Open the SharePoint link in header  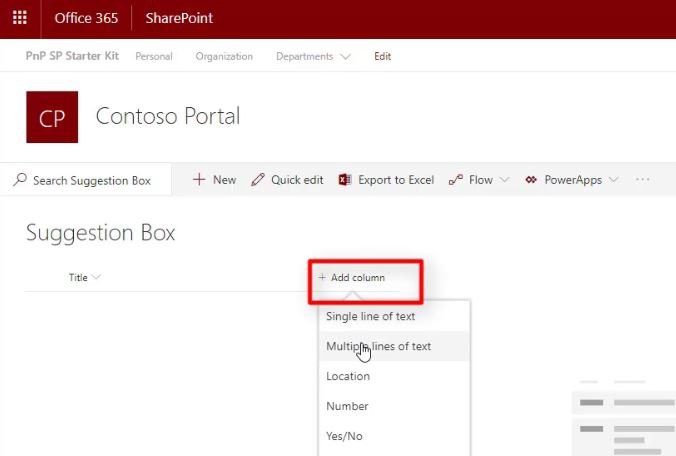point(179,18)
